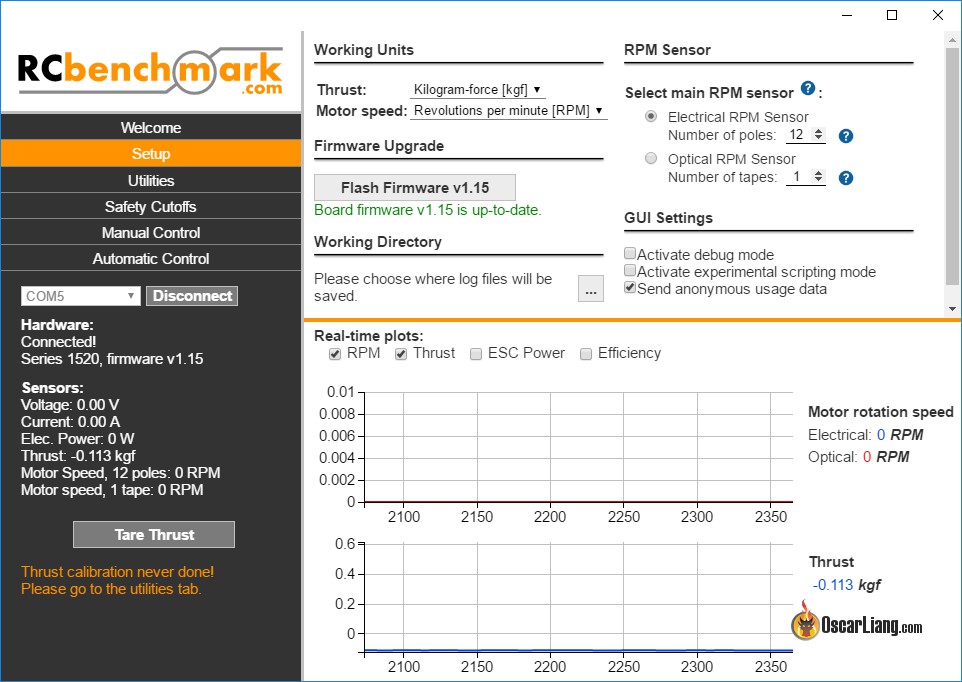Uncheck Send anonymous usage data
This screenshot has width=962, height=682.
629,288
